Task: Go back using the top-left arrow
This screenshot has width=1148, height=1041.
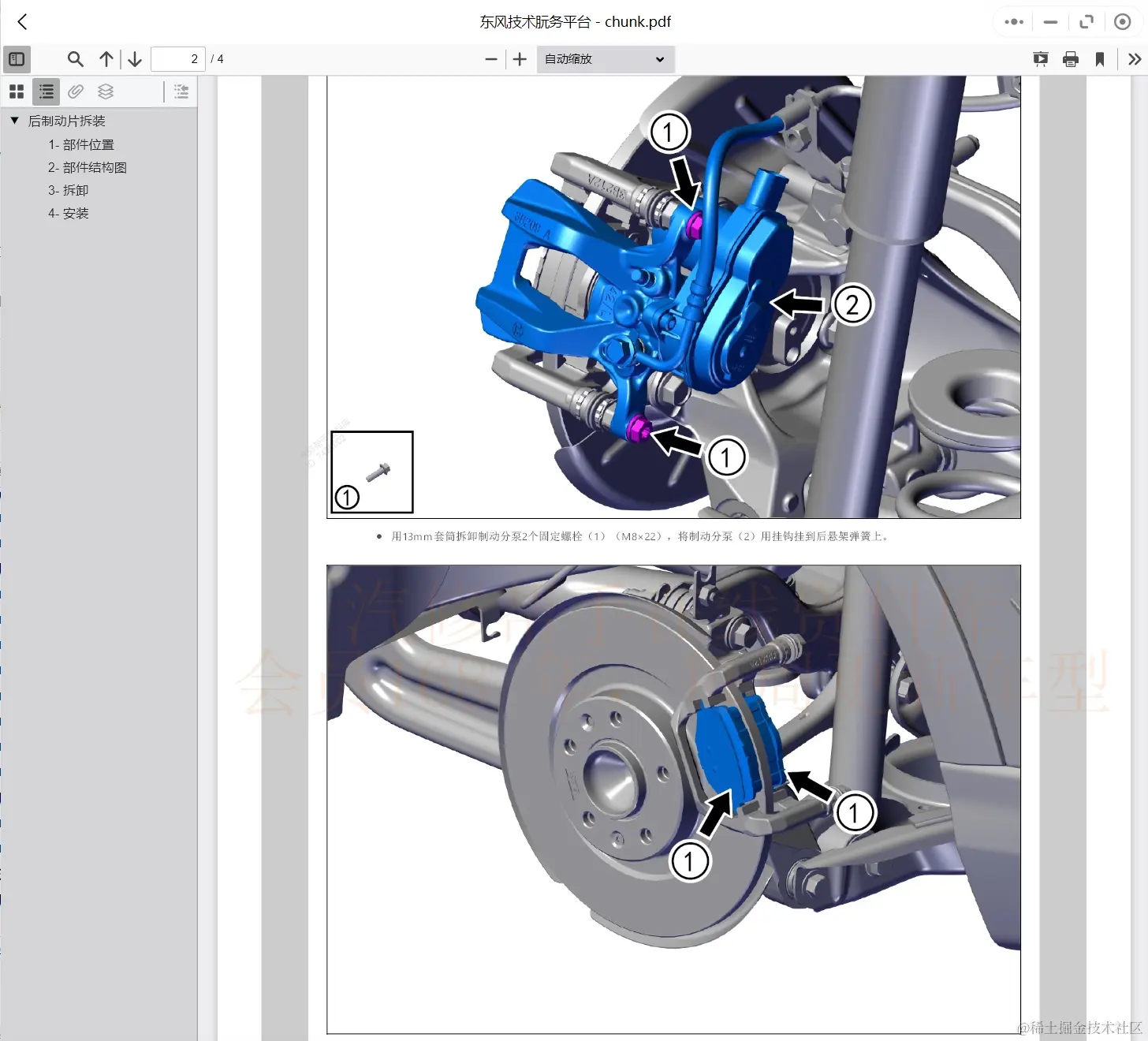Action: tap(22, 22)
